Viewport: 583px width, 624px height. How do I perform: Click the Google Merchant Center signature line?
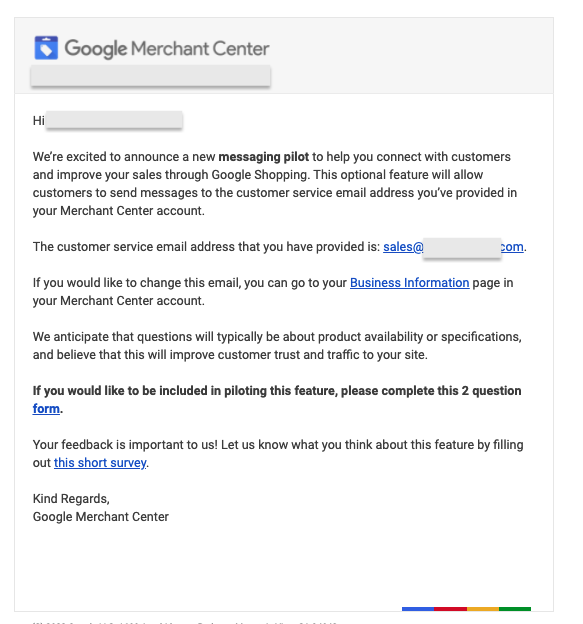pyautogui.click(x=101, y=517)
